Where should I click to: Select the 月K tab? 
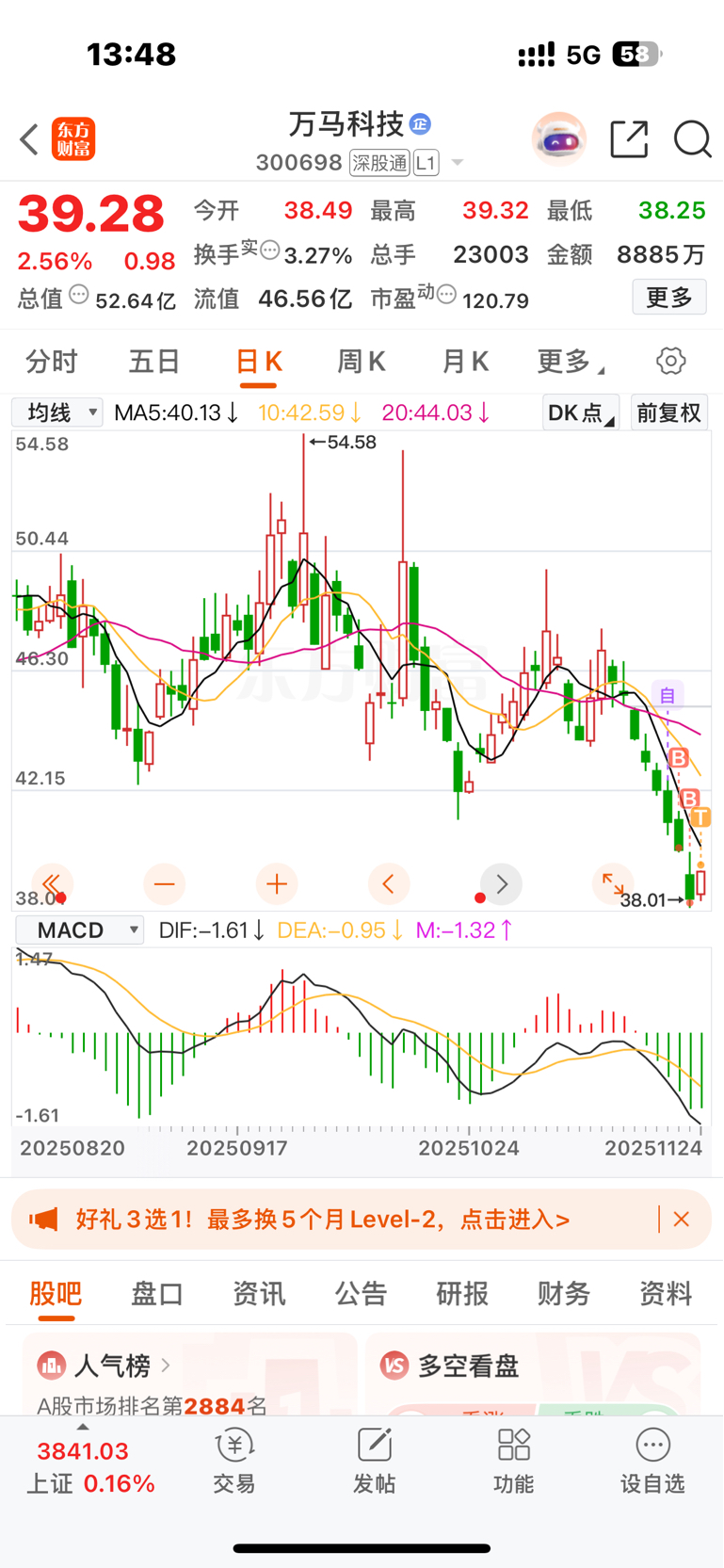pos(465,362)
